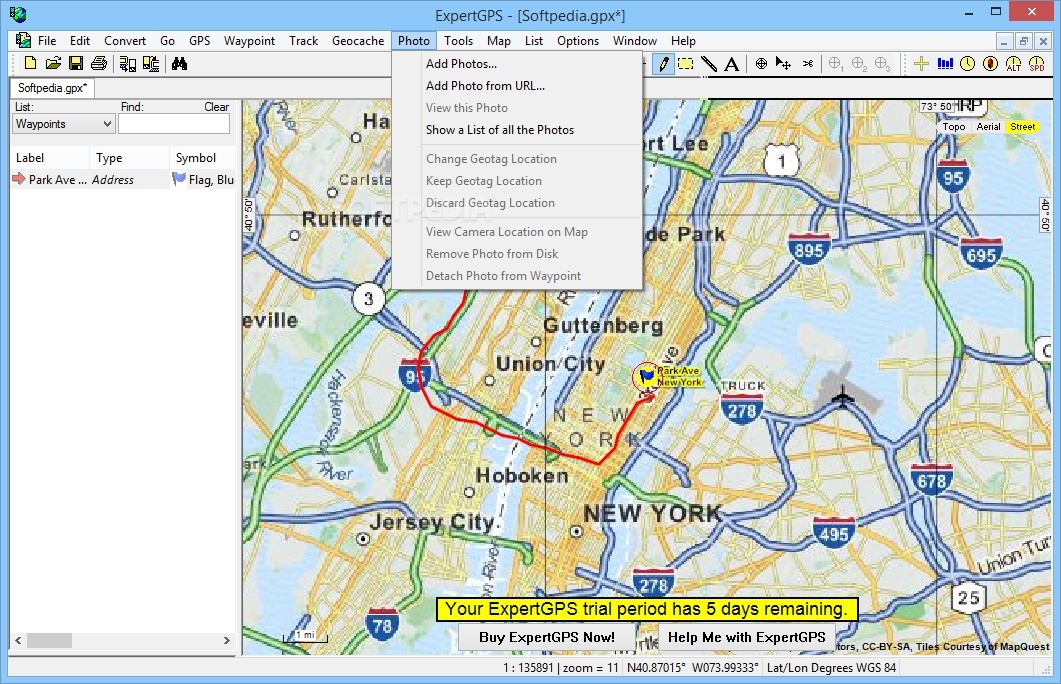Click the inner document restore button

click(1024, 41)
